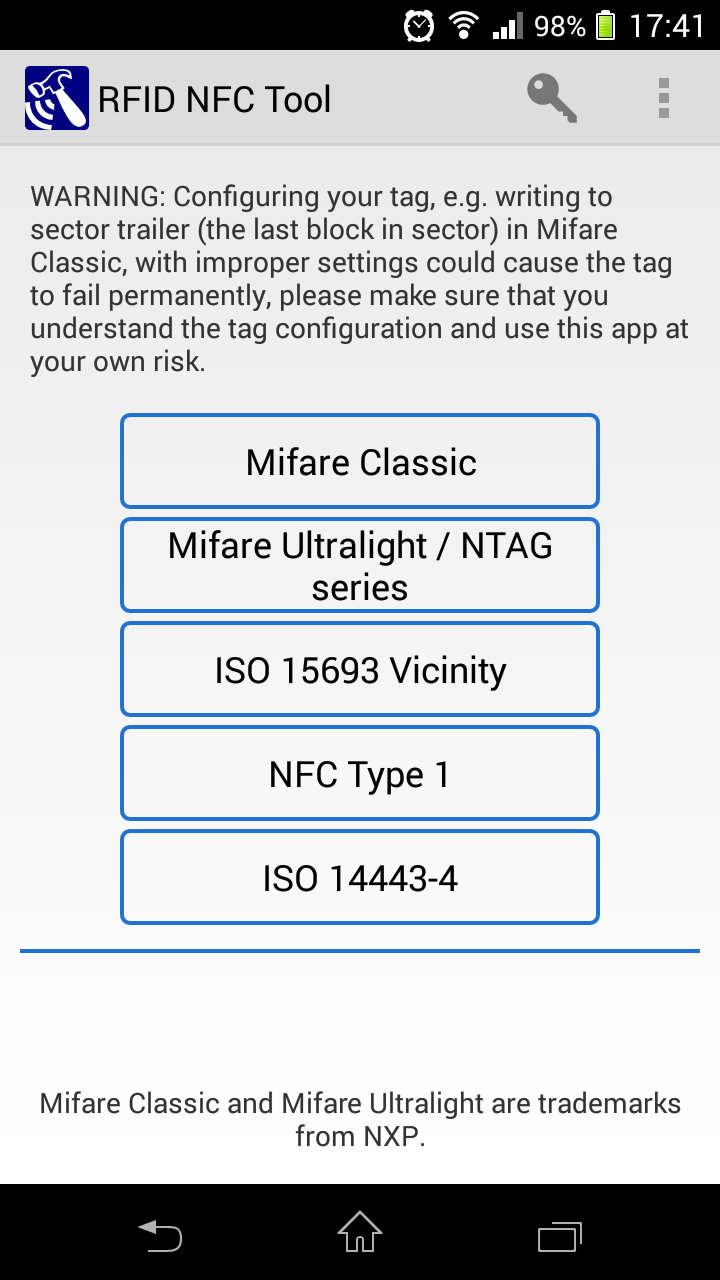Tap the cellular signal strength icon
Image resolution: width=720 pixels, height=1280 pixels.
tap(508, 25)
